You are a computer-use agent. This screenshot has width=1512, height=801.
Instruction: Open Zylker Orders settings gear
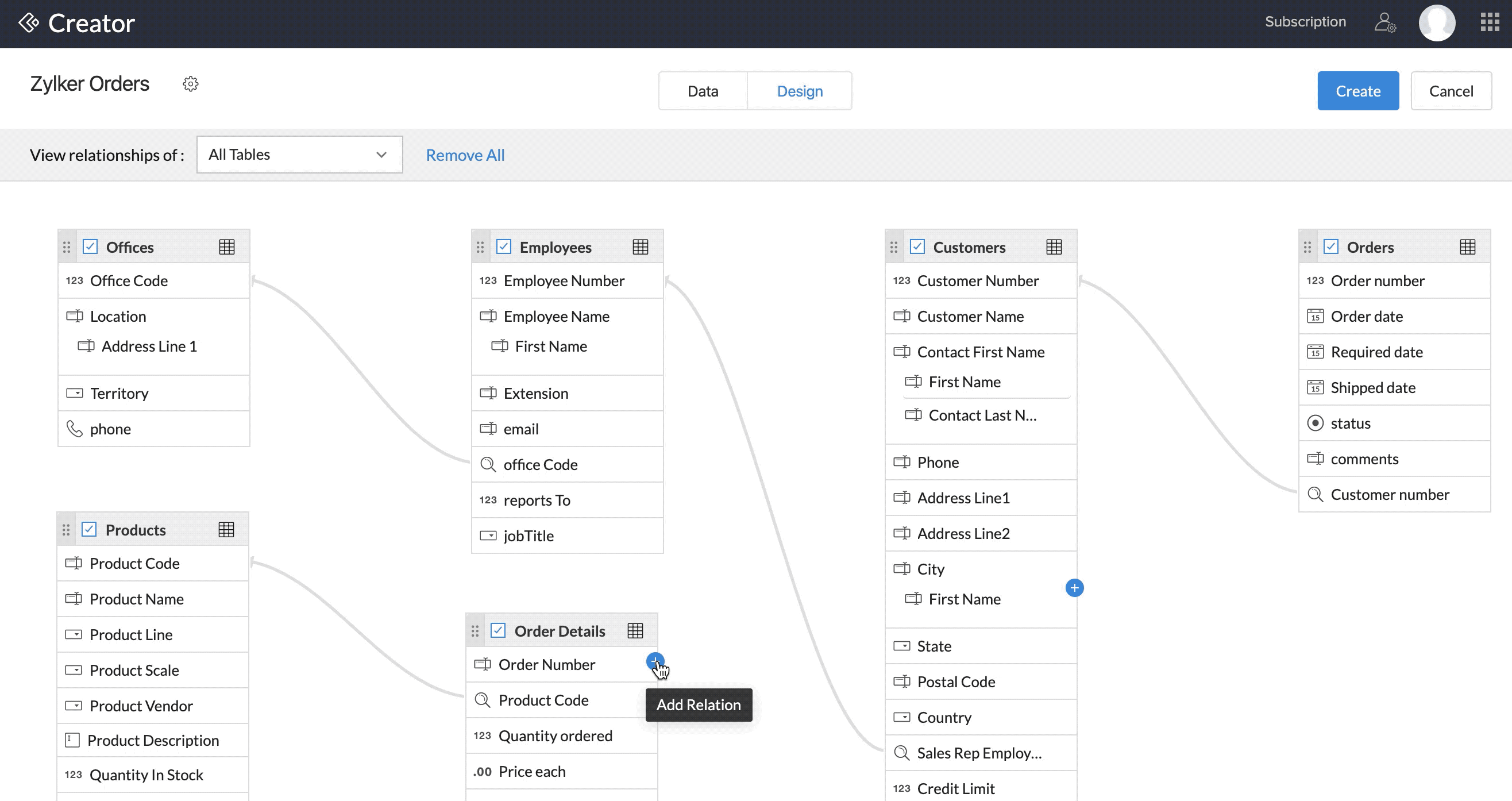(190, 84)
